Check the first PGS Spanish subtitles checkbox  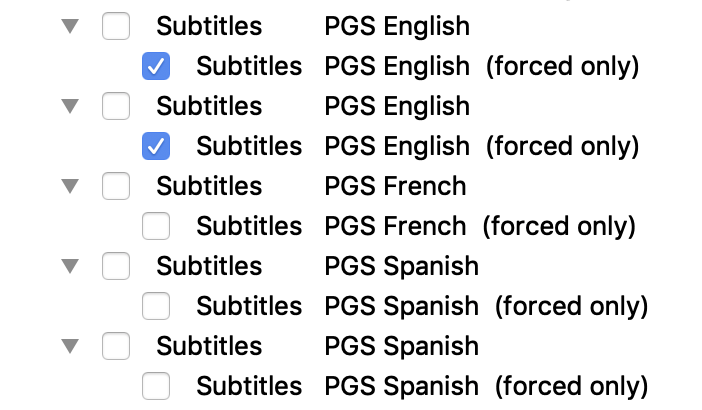click(x=116, y=266)
